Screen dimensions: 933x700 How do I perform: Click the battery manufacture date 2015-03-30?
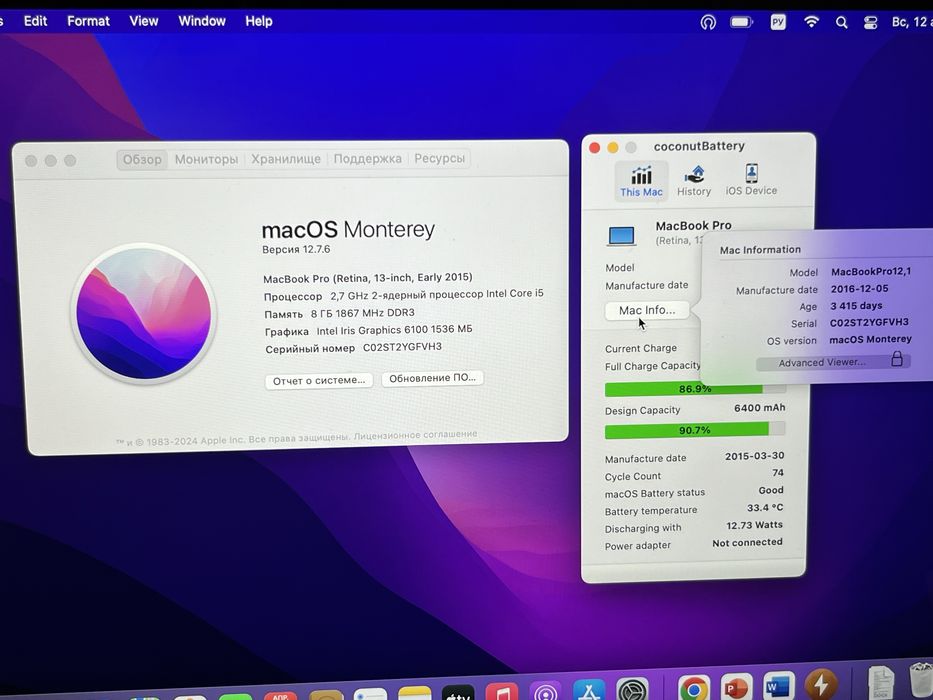(x=754, y=456)
